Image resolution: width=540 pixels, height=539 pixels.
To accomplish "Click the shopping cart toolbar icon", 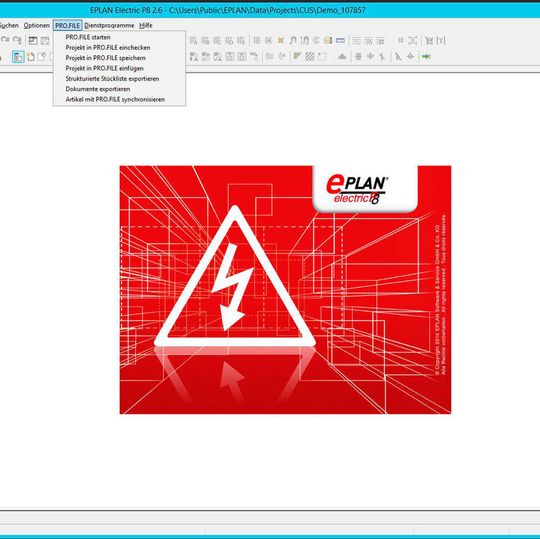I will coord(429,41).
